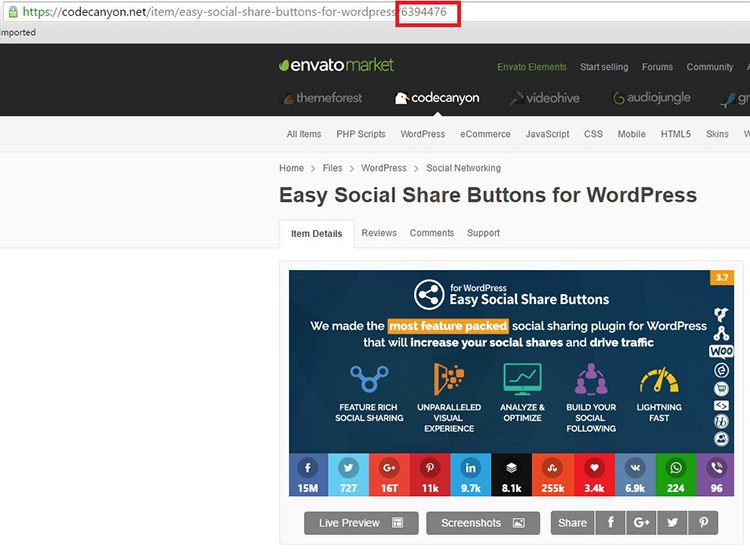Go to WordPress breadcrumb
The image size is (750, 553).
(384, 168)
